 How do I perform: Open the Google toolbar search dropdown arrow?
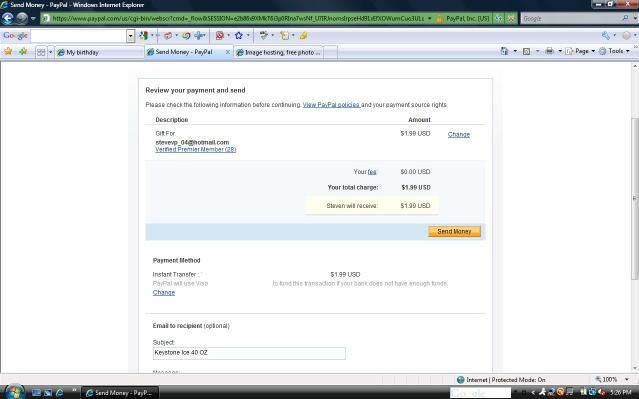pos(130,36)
